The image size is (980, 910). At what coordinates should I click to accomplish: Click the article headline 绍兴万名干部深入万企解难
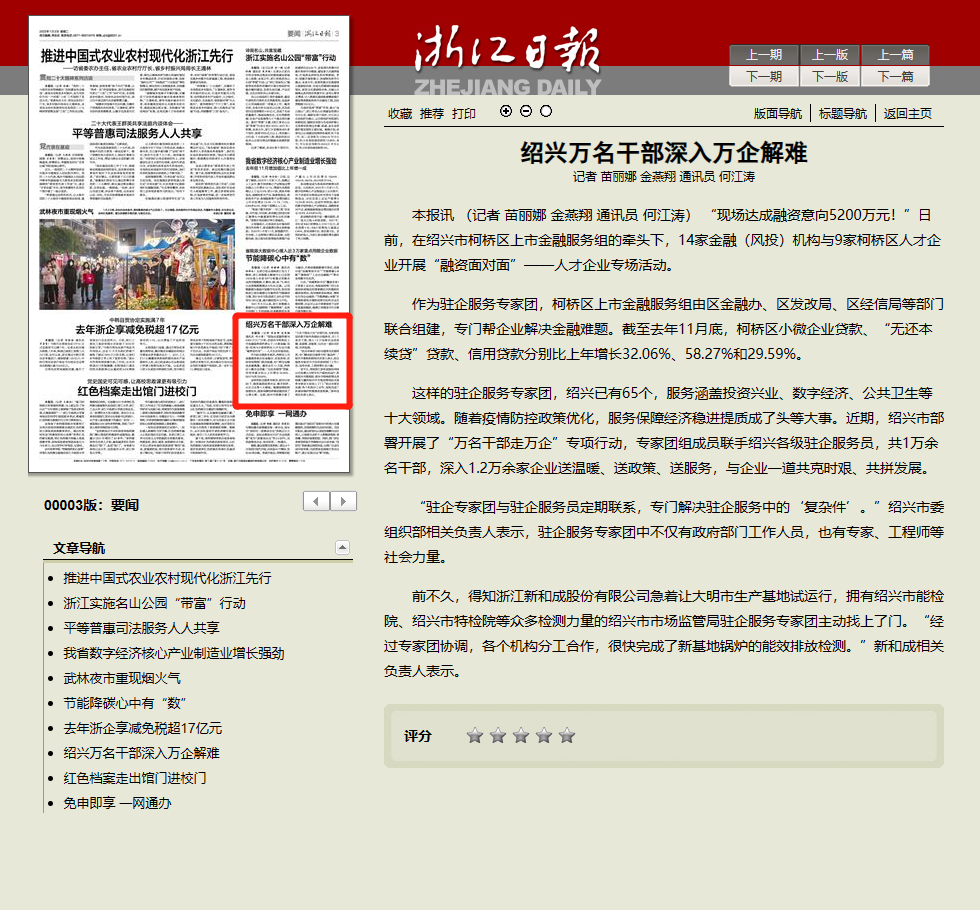[x=664, y=152]
